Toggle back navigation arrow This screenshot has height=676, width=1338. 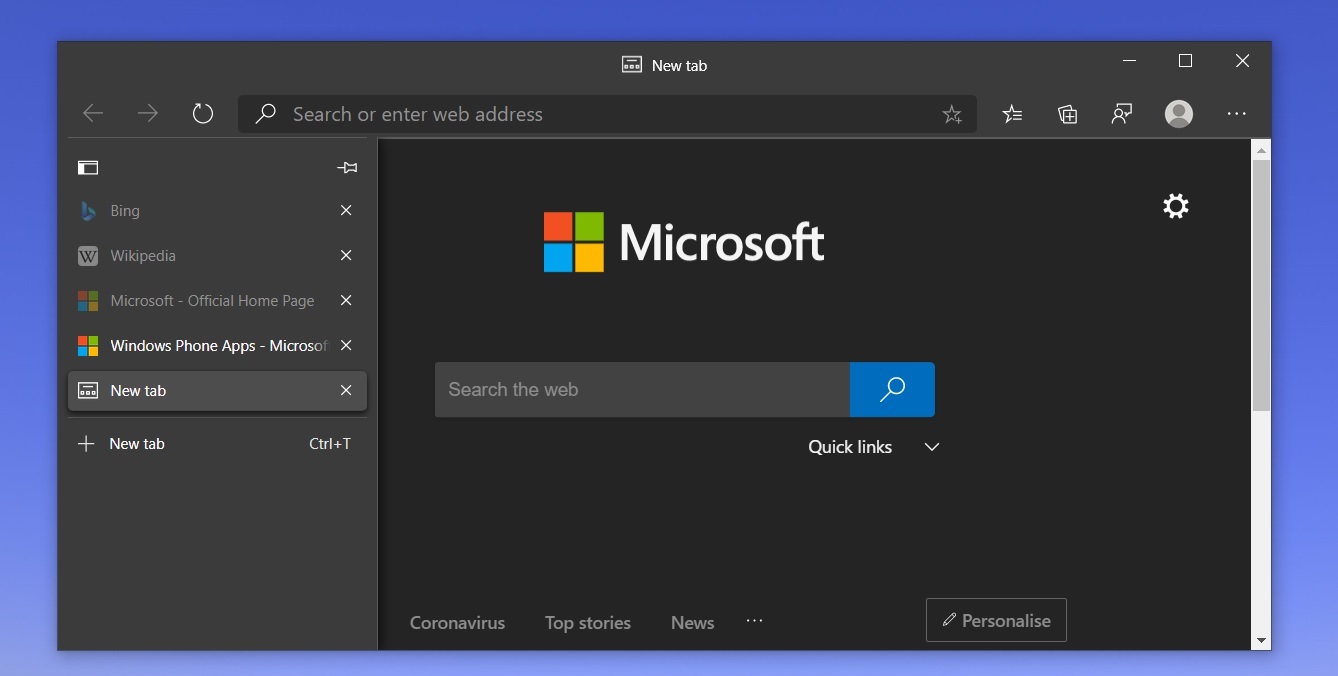tap(93, 113)
